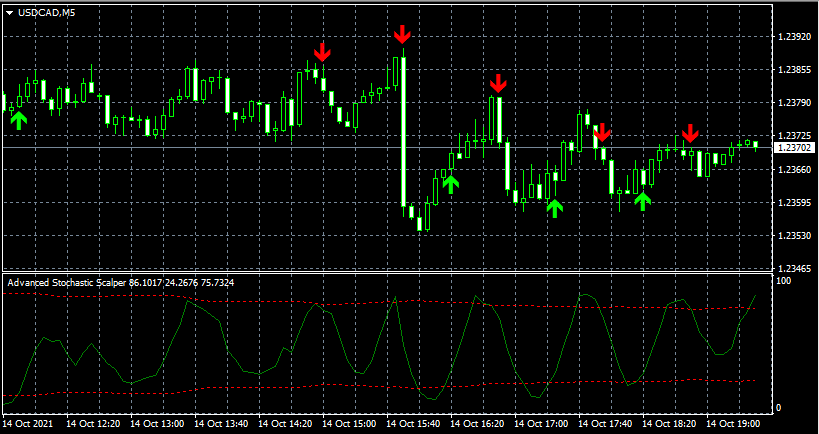This screenshot has height=434, width=819.
Task: Click the rightmost red sell arrow
Action: pos(689,133)
